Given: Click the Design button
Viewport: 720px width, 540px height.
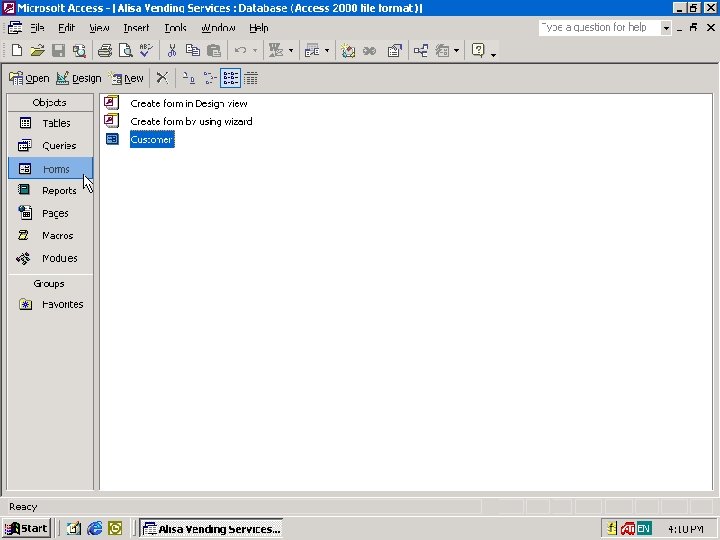Looking at the screenshot, I should 79,79.
